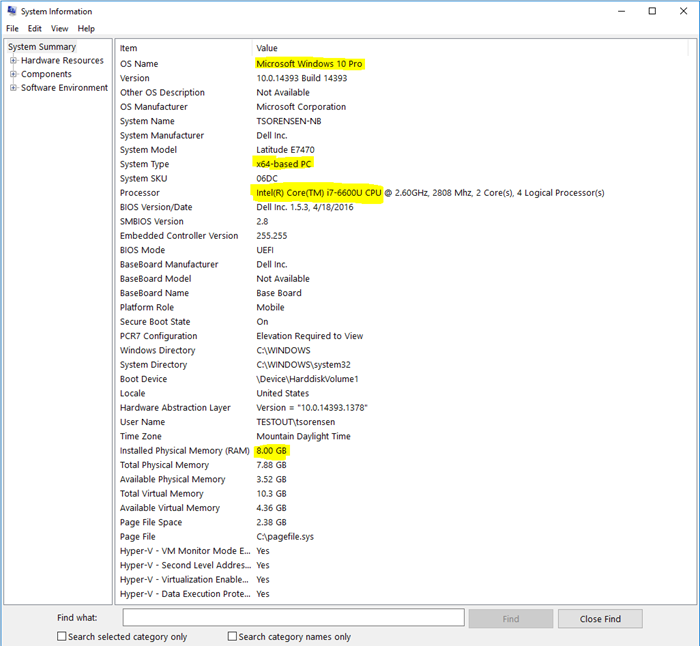Enable Search category names only checkbox
Screen dimensions: 700x646
(x=232, y=636)
